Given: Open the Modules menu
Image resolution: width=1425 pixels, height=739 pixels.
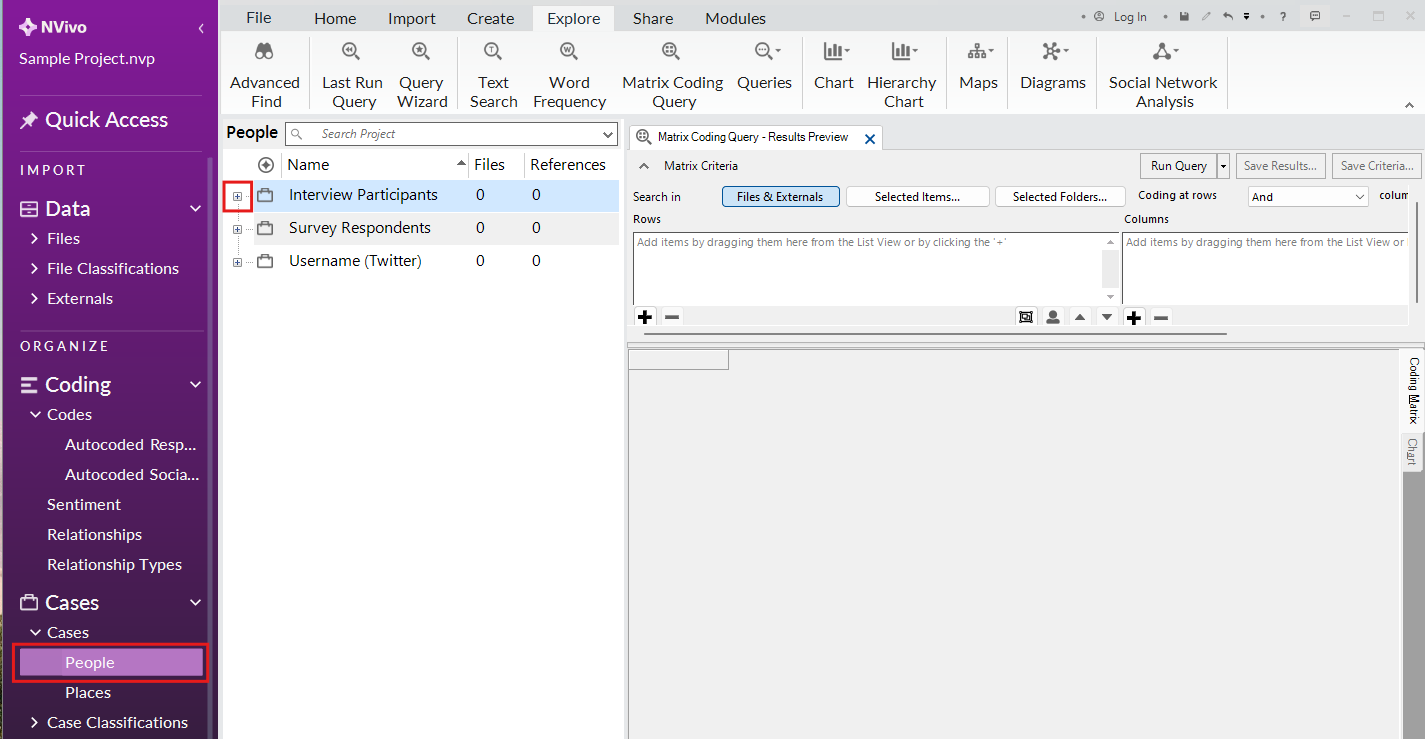Looking at the screenshot, I should [735, 17].
